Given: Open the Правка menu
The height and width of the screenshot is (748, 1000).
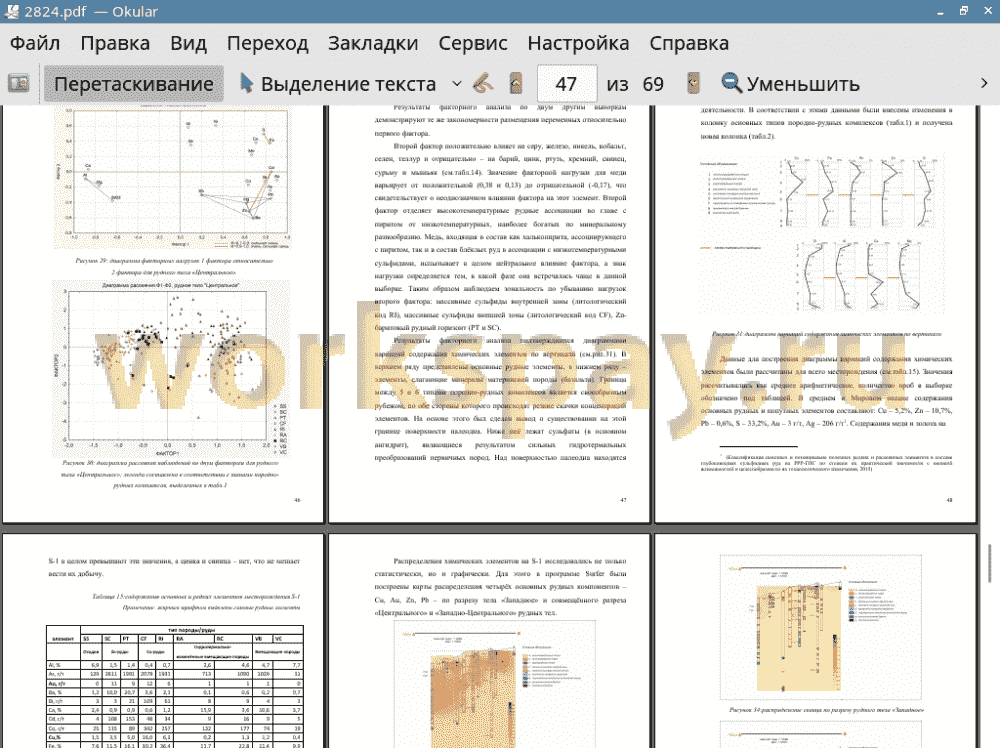Looking at the screenshot, I should [x=115, y=43].
